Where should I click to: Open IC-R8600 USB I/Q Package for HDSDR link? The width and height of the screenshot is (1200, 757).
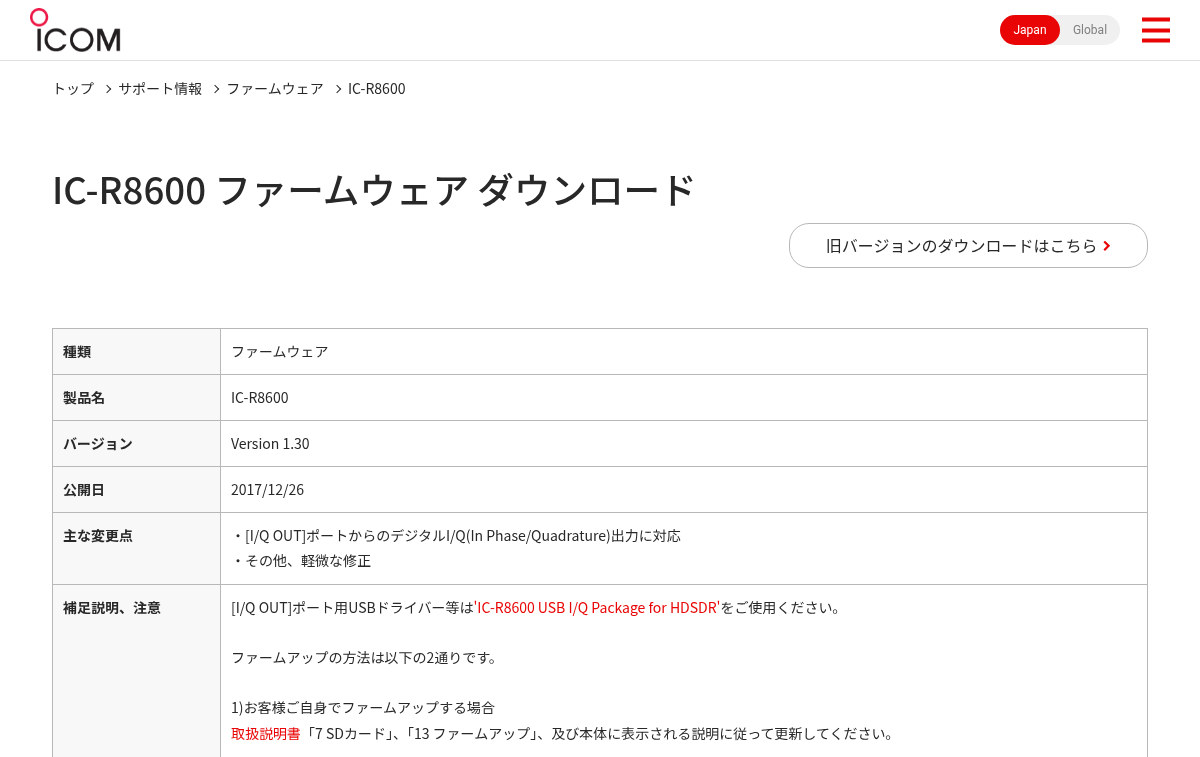[x=598, y=607]
